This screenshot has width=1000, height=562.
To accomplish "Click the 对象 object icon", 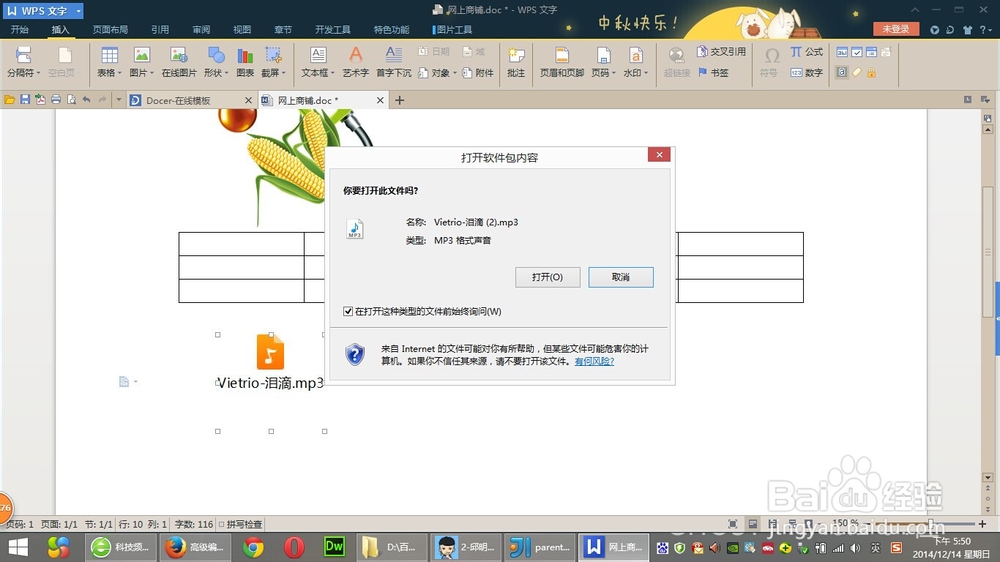I will (423, 73).
